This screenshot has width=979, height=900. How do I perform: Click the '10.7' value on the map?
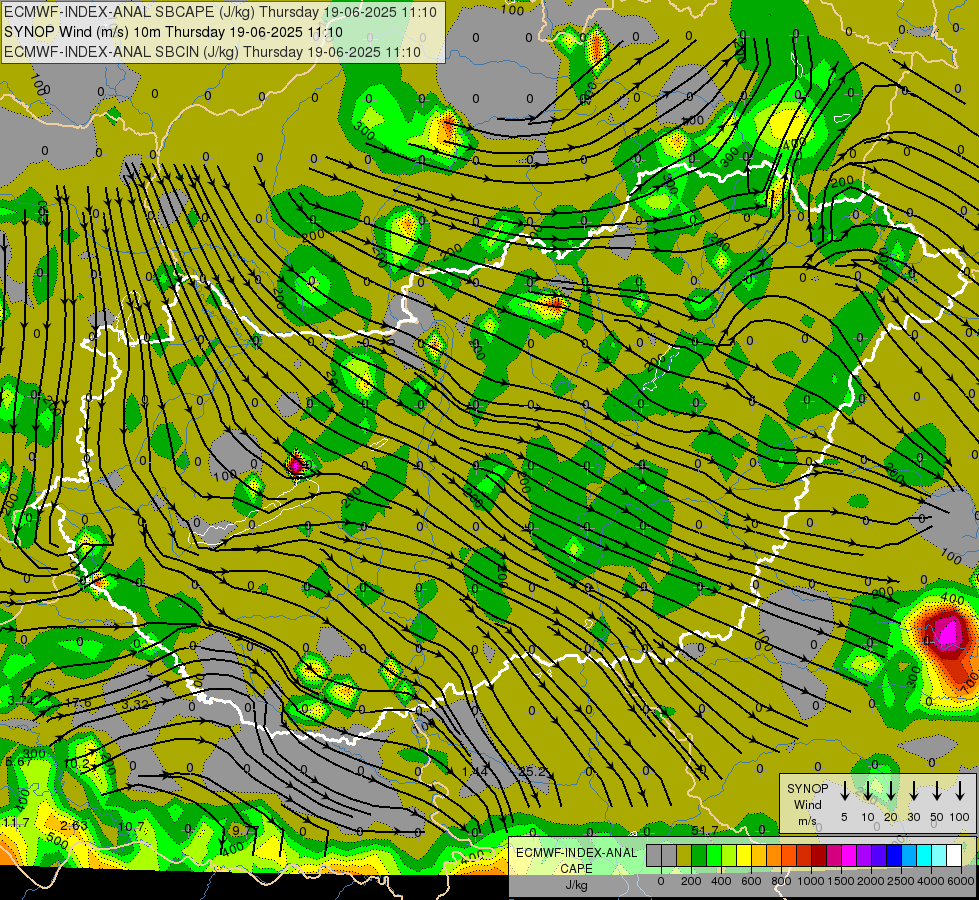tap(130, 826)
